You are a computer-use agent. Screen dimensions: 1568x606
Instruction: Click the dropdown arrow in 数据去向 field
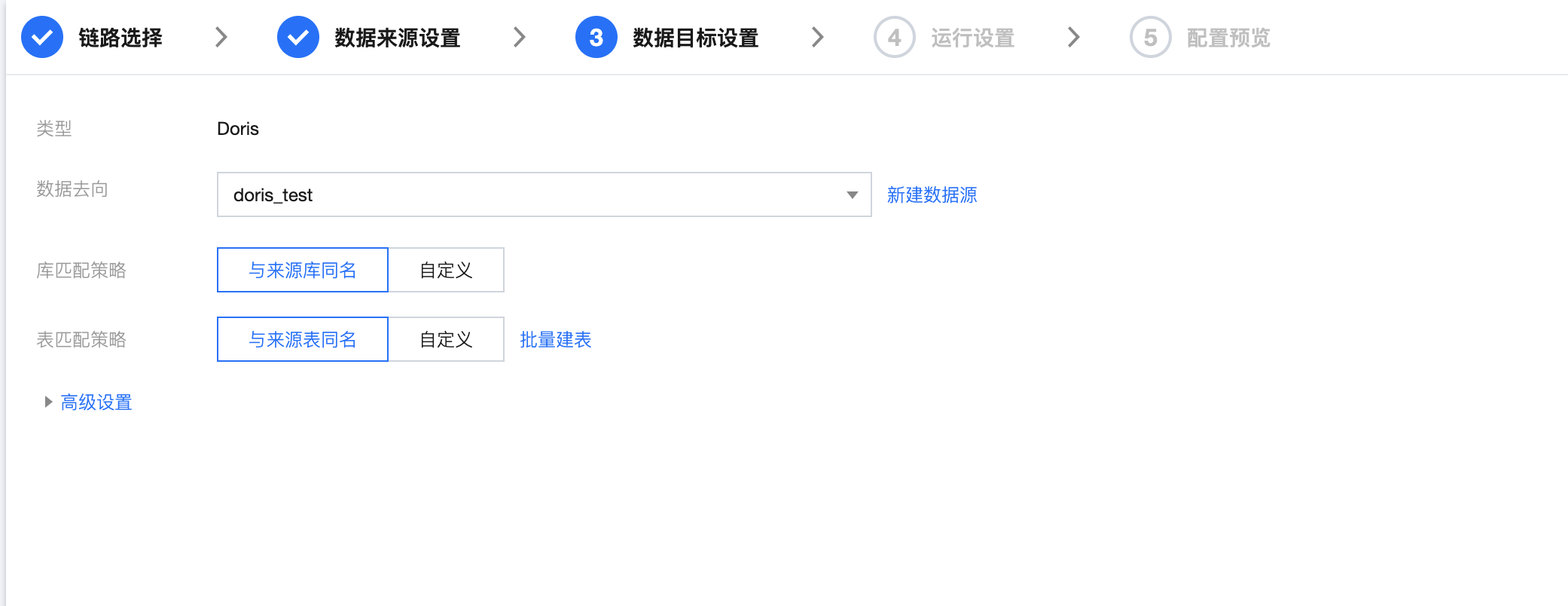pyautogui.click(x=852, y=195)
